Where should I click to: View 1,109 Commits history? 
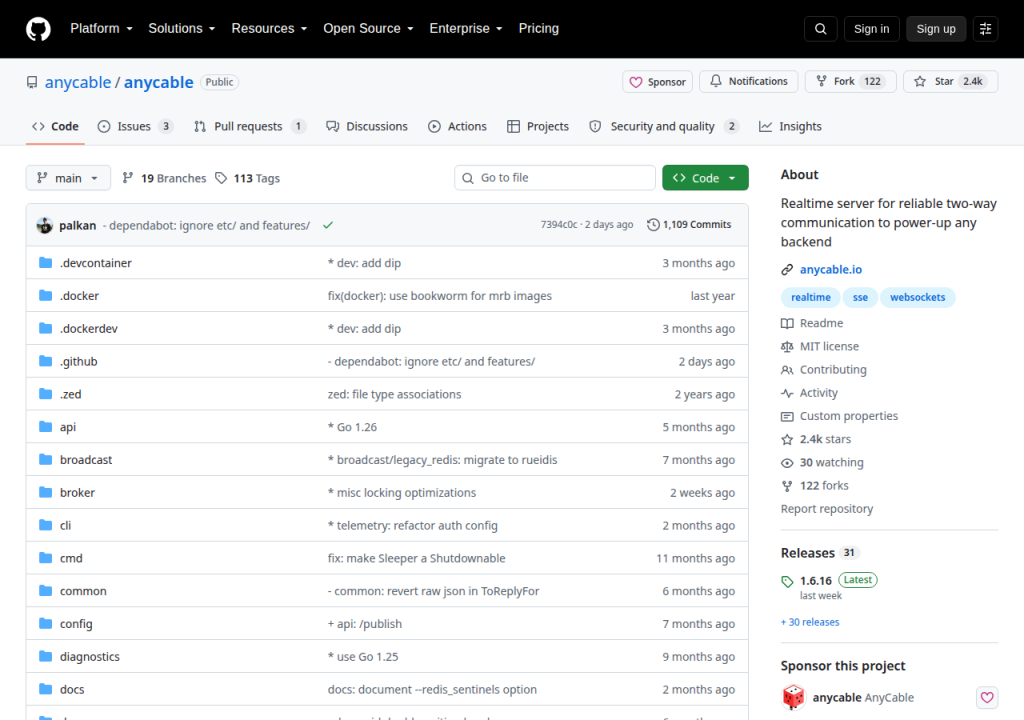coord(689,225)
